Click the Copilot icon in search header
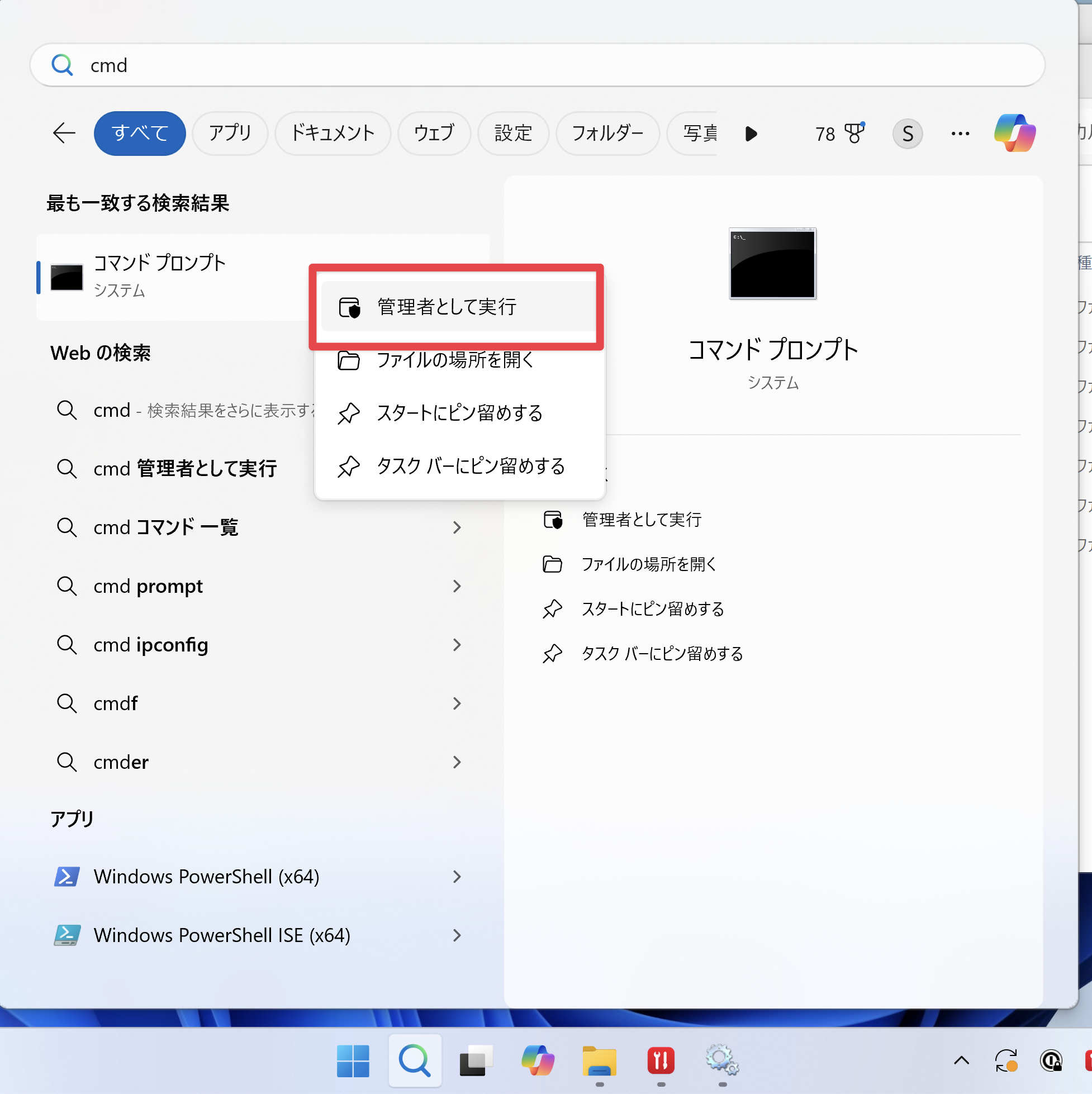 click(x=1014, y=133)
